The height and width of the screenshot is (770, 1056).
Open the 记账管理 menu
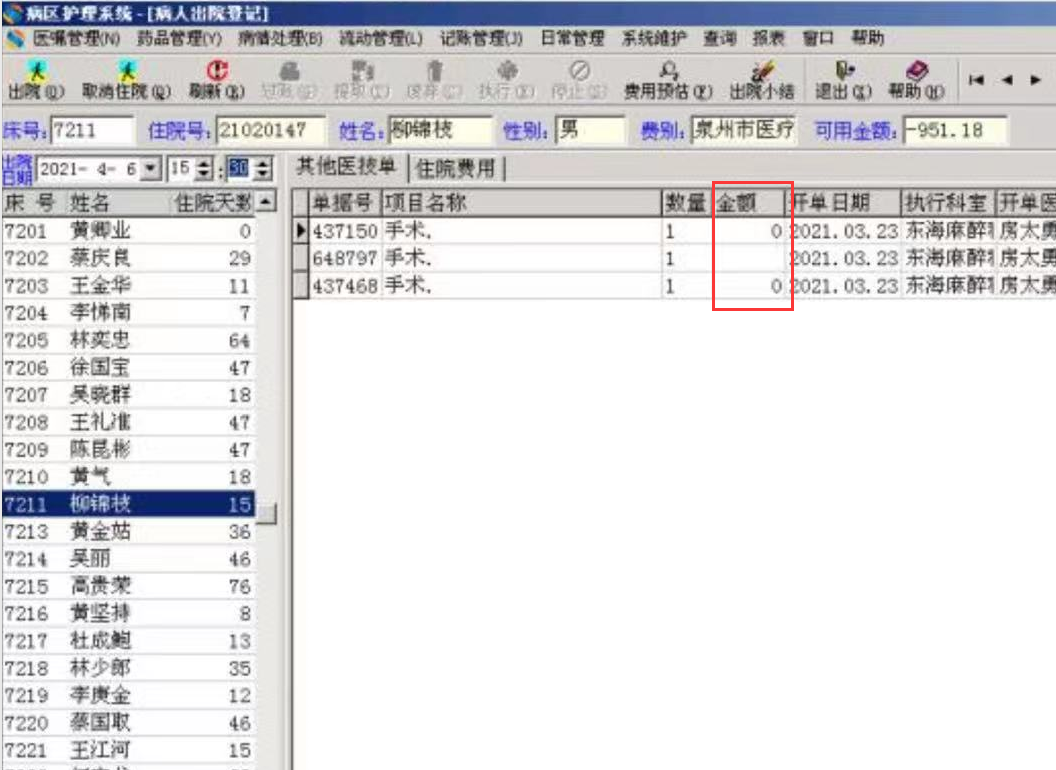point(481,38)
